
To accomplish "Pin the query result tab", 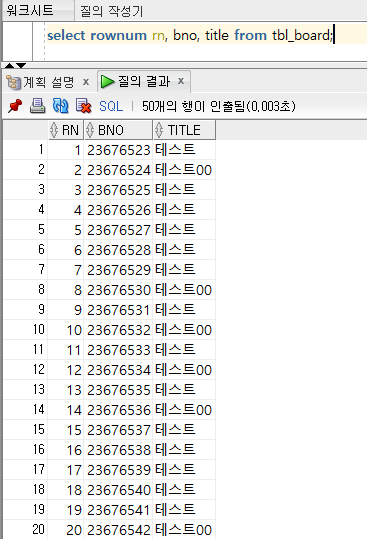I will point(15,106).
